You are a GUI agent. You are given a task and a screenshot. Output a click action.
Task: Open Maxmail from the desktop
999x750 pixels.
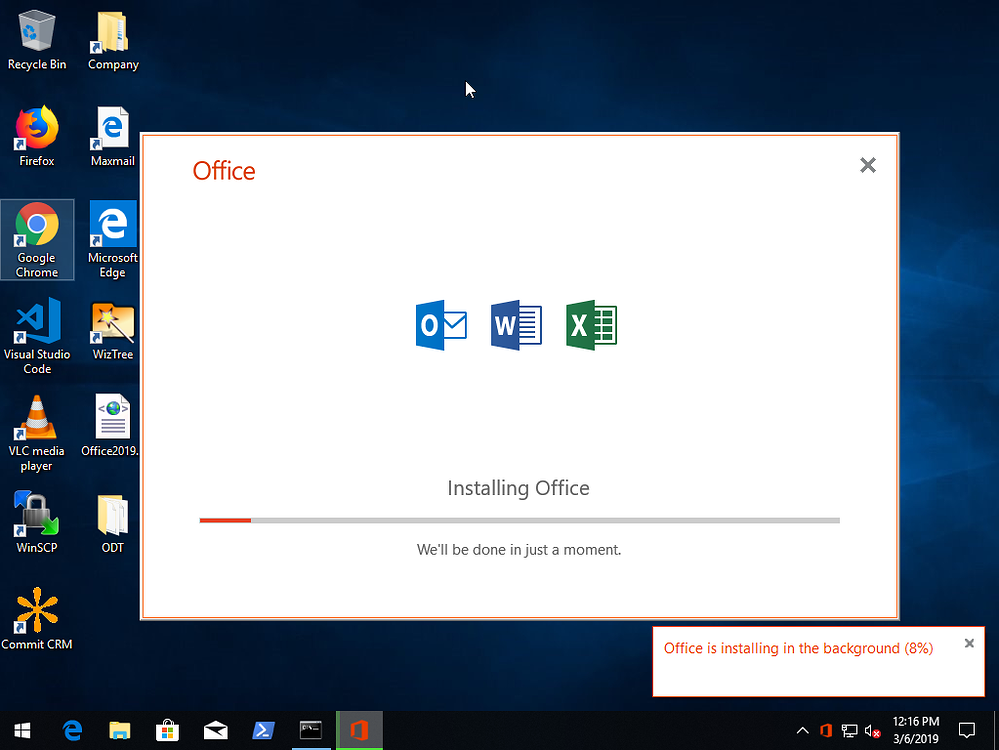click(x=112, y=128)
